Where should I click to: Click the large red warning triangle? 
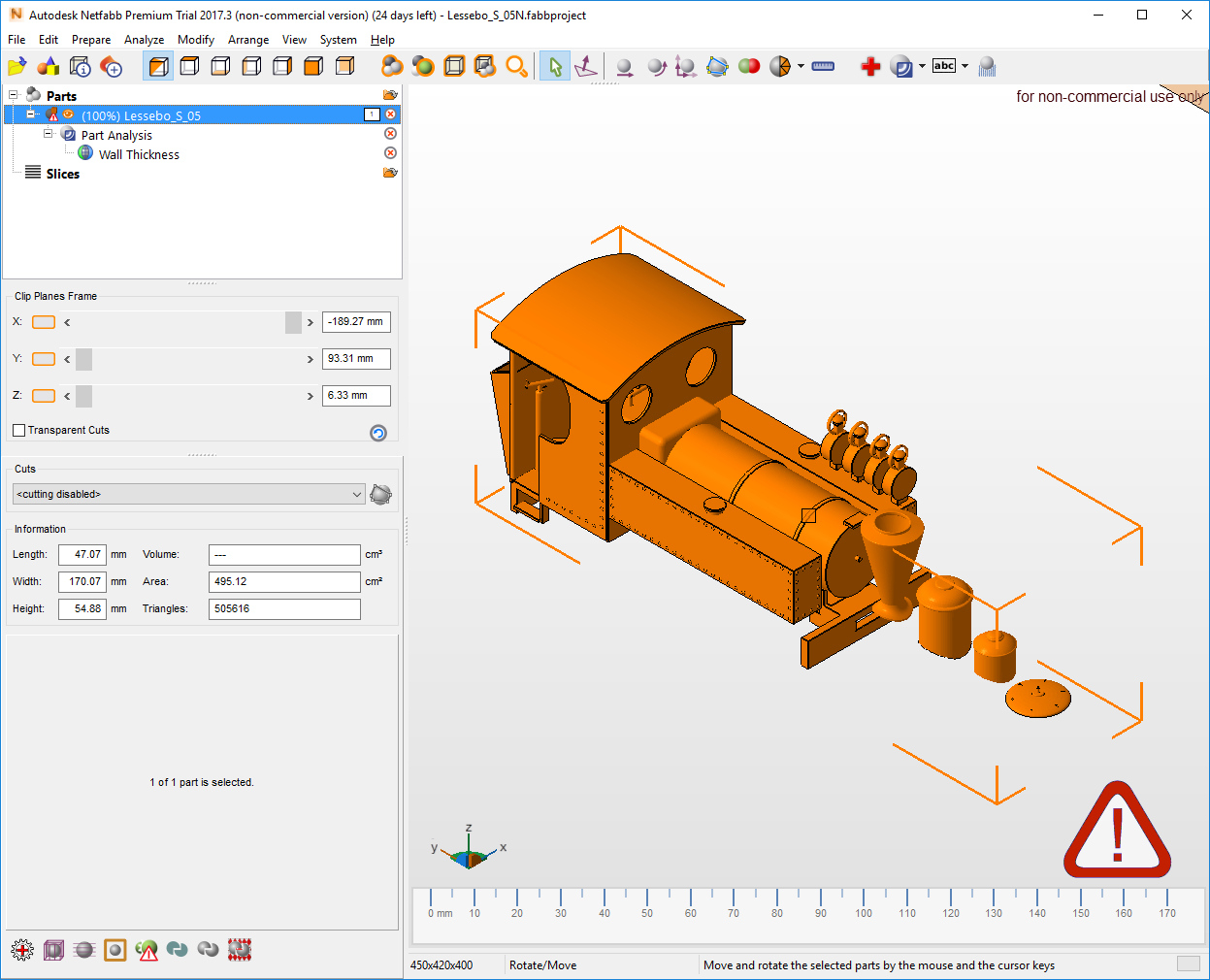click(1117, 831)
